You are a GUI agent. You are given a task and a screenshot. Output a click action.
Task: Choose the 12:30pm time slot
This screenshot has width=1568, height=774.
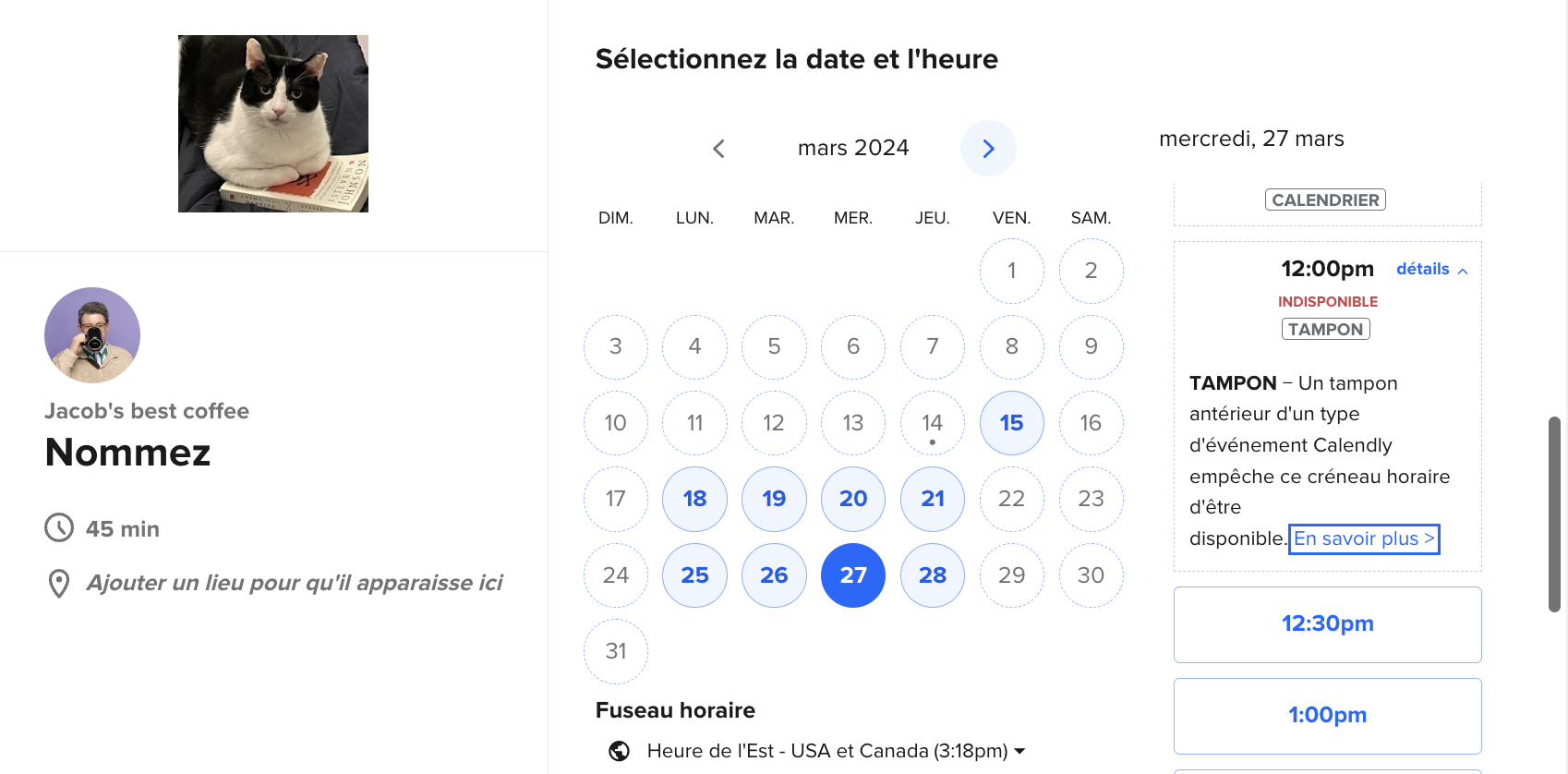tap(1328, 624)
